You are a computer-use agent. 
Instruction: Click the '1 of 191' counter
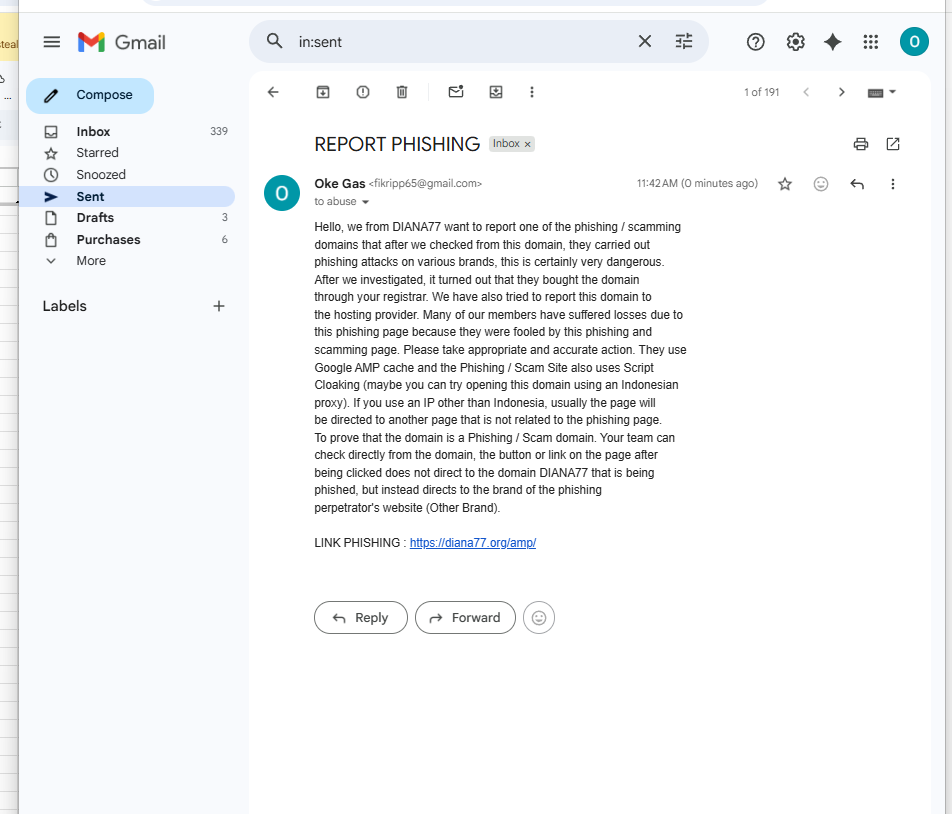[761, 92]
